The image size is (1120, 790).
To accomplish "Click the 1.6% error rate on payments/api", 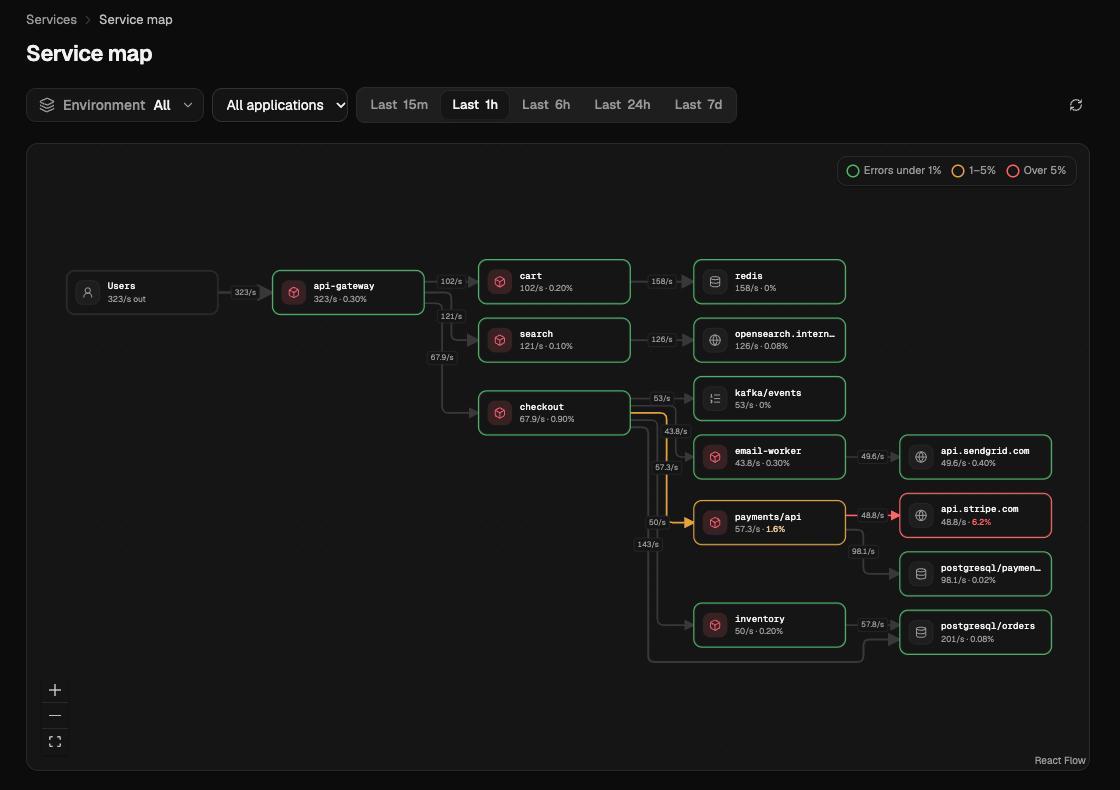I will 775,529.
